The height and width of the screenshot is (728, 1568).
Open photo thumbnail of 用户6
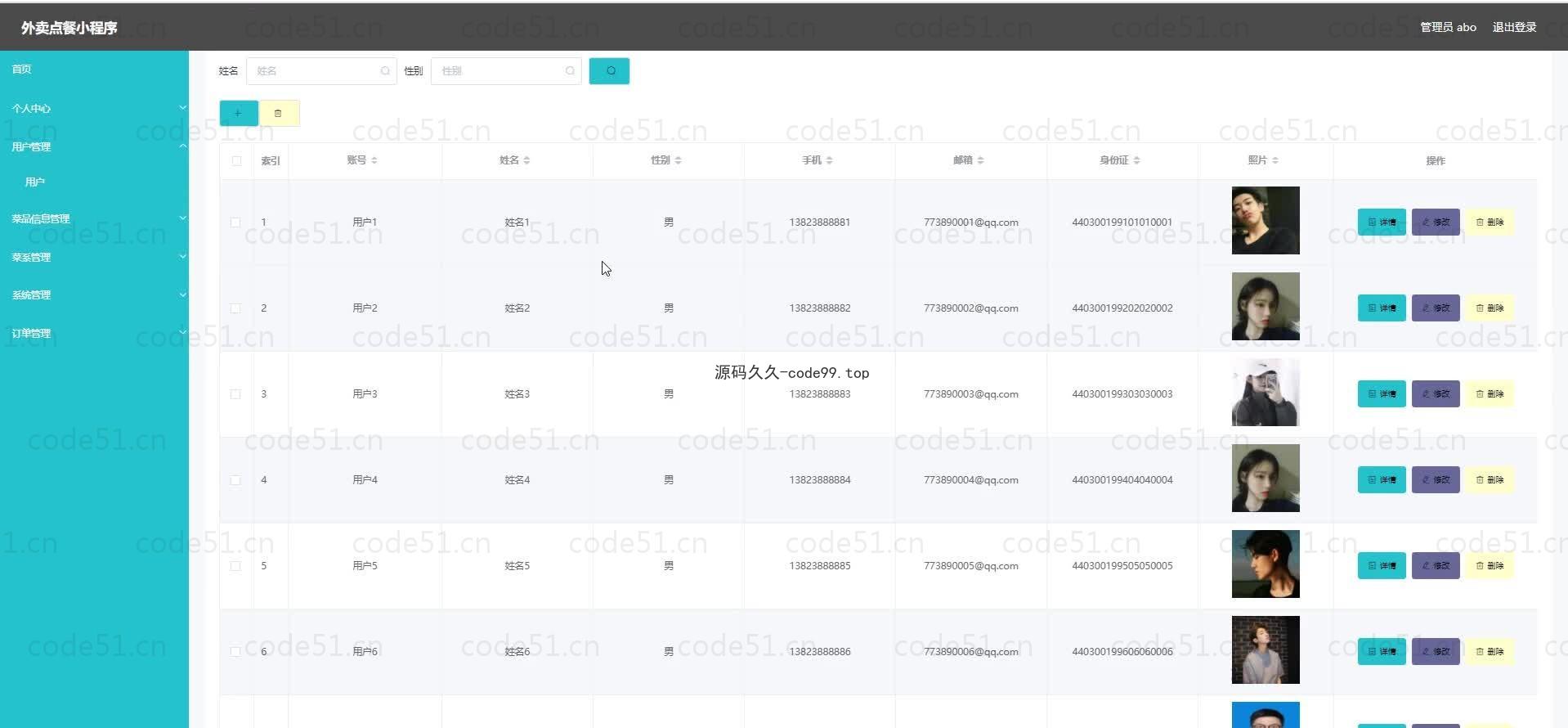point(1266,650)
